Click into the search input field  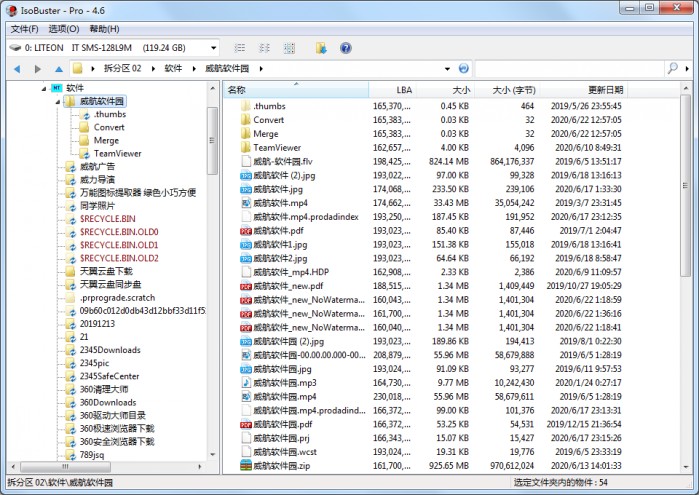tap(569, 69)
